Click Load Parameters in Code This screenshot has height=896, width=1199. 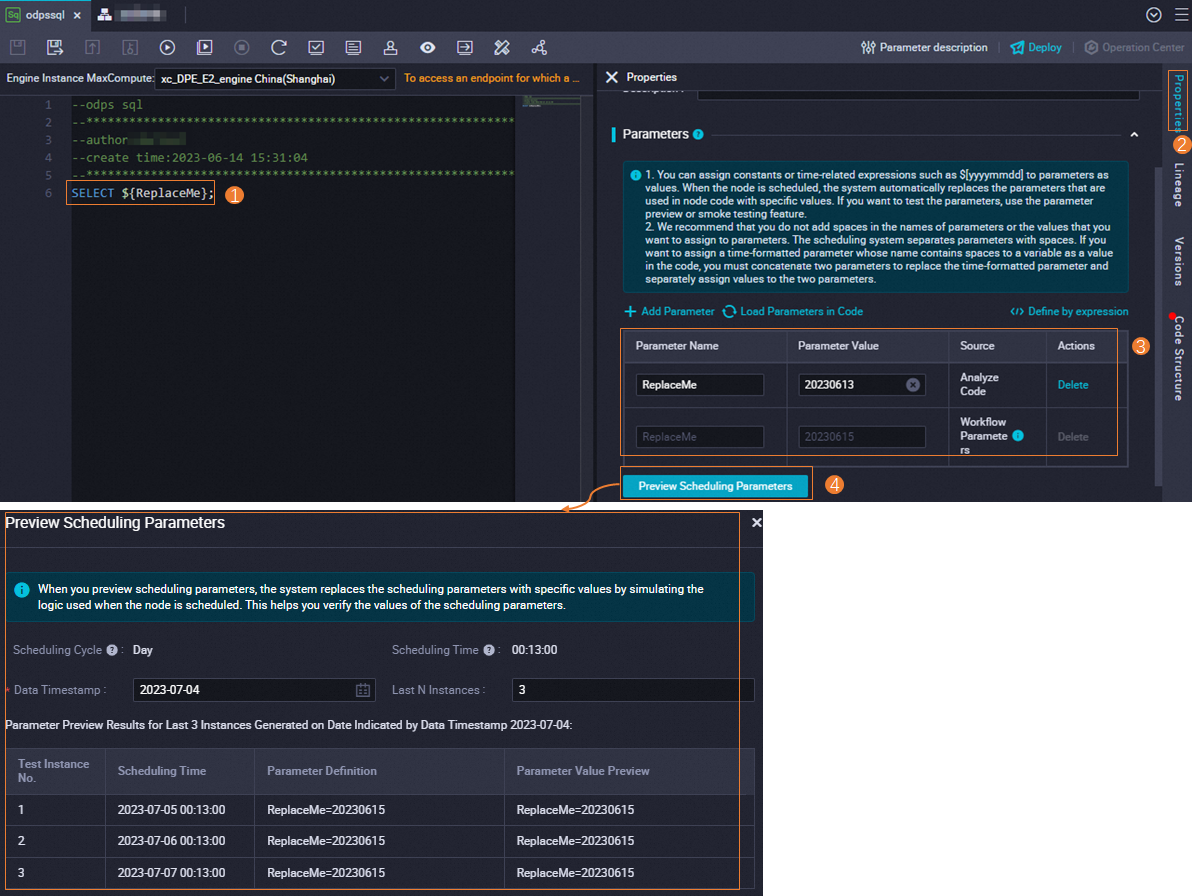[x=793, y=311]
